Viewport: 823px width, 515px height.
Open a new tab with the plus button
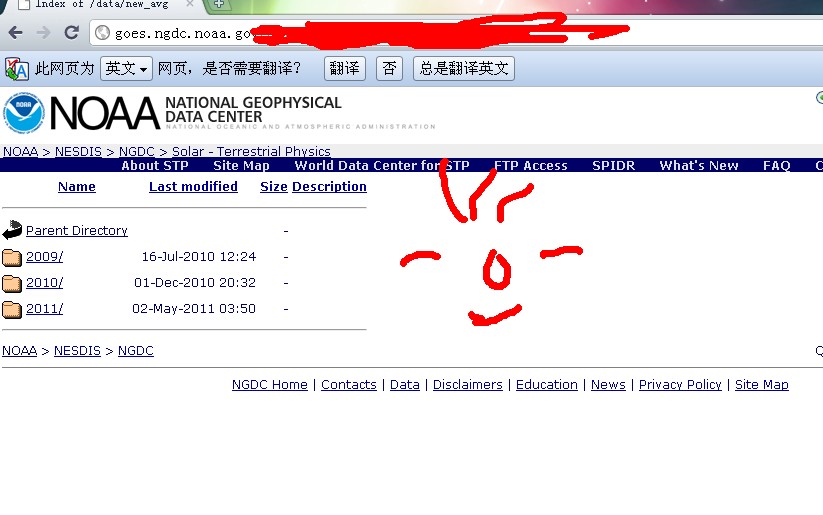tap(219, 4)
